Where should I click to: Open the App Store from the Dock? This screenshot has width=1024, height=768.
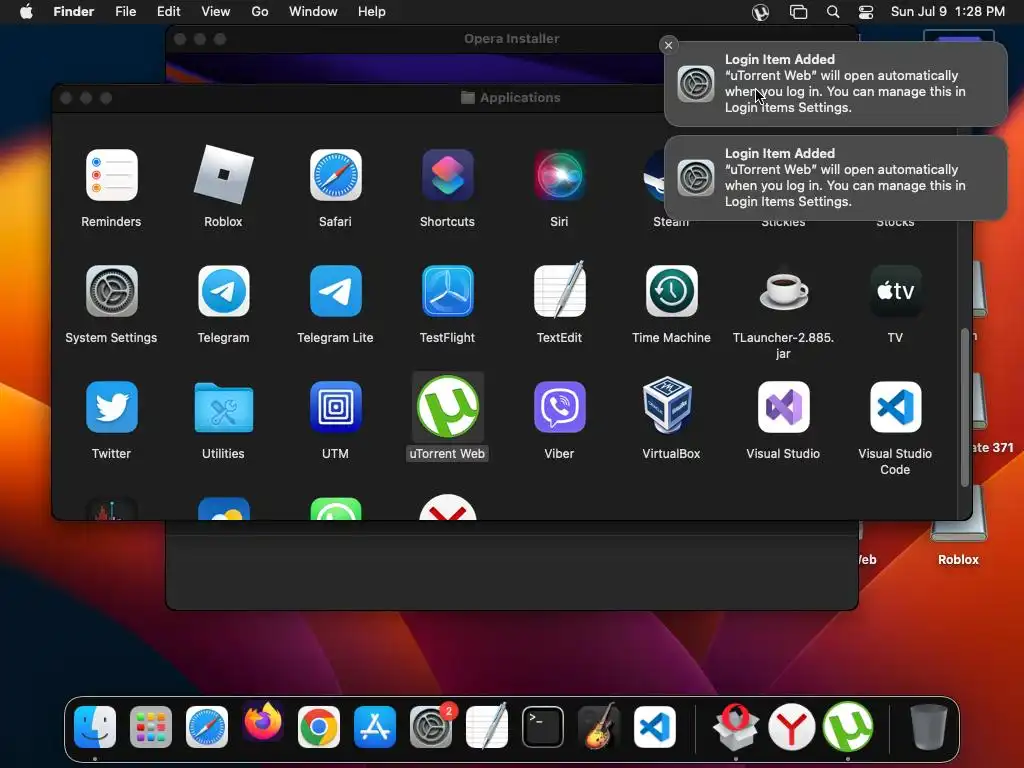pos(375,727)
